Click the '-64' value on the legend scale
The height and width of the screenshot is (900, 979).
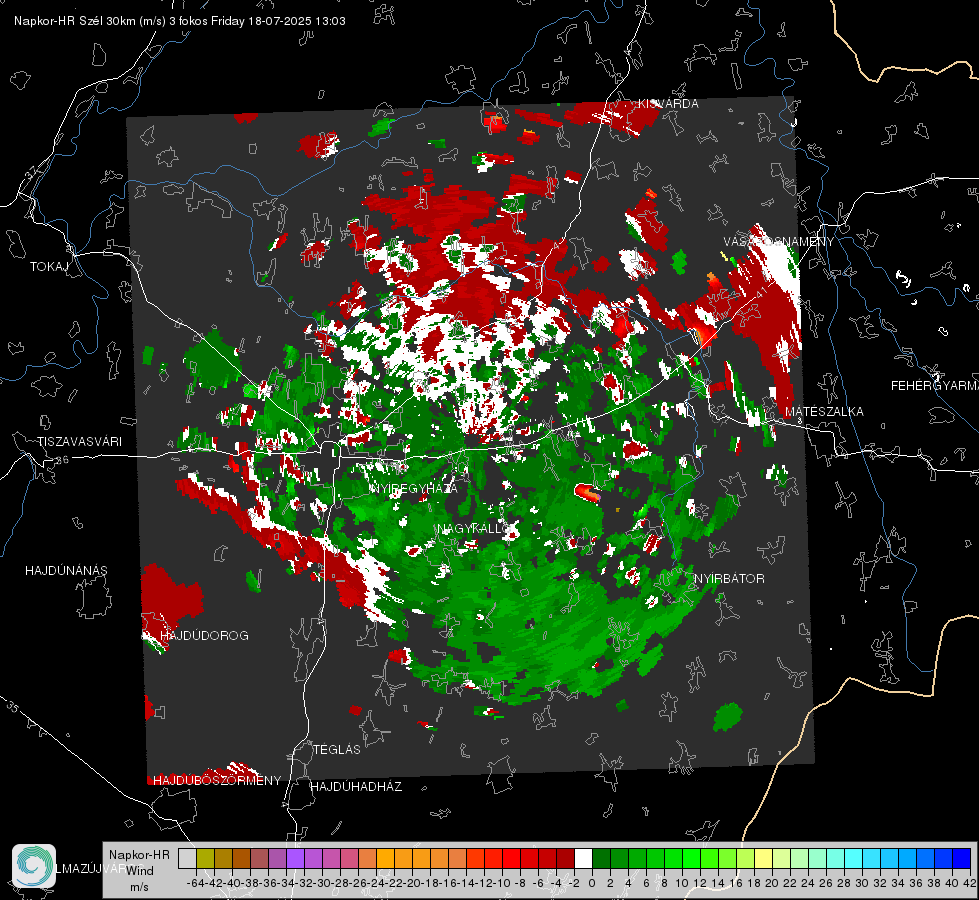[195, 883]
